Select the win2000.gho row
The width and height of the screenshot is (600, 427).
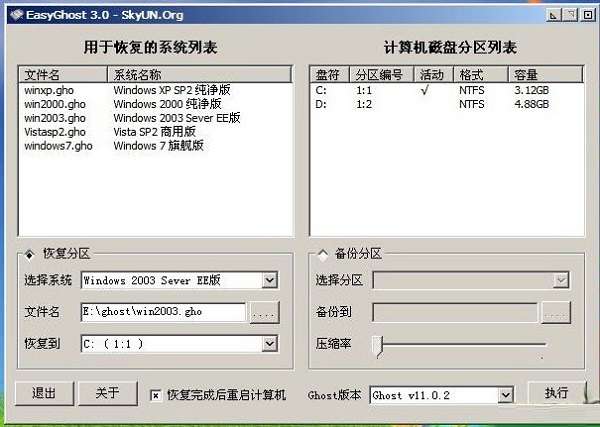click(x=155, y=104)
